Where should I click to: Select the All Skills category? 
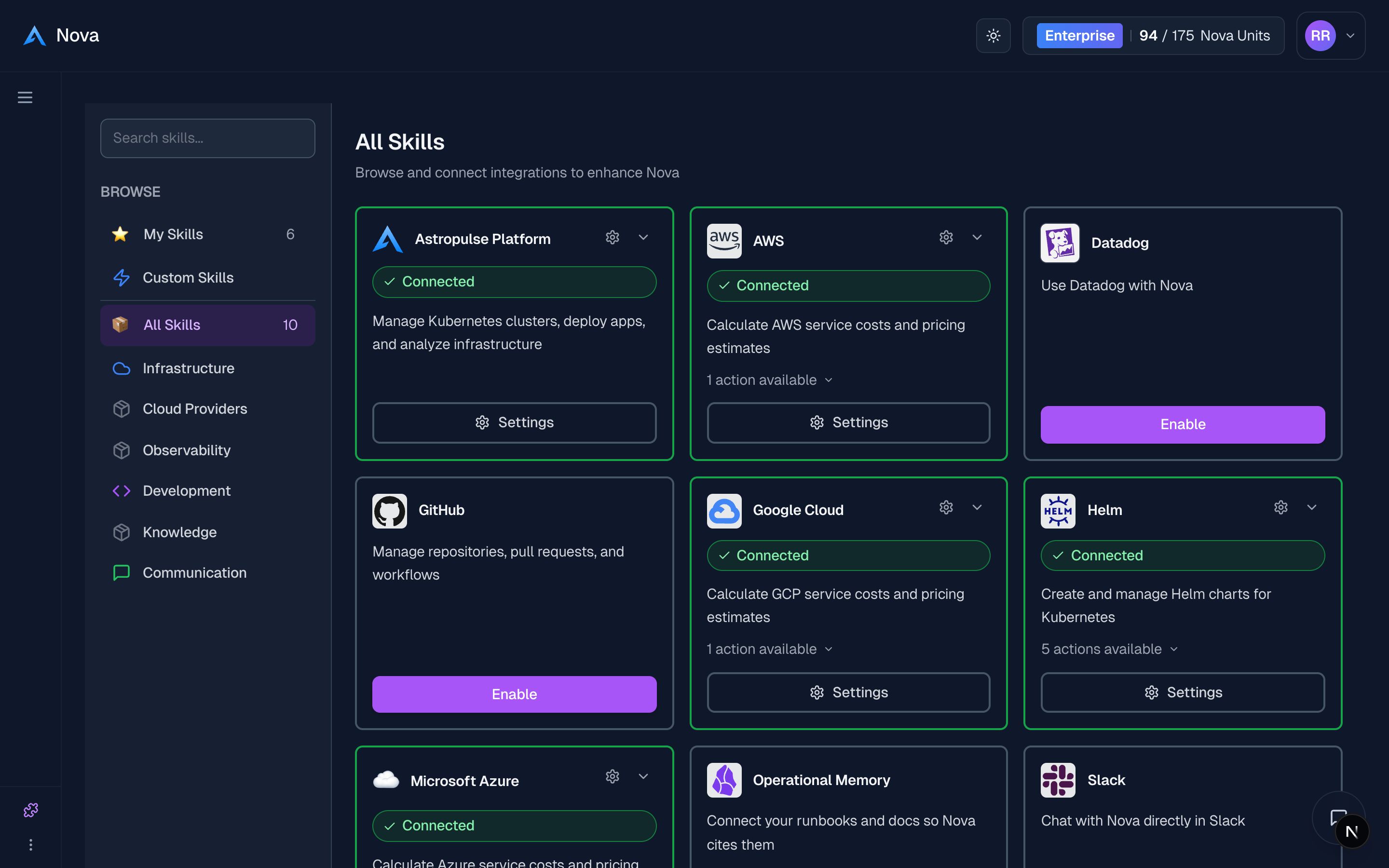208,325
